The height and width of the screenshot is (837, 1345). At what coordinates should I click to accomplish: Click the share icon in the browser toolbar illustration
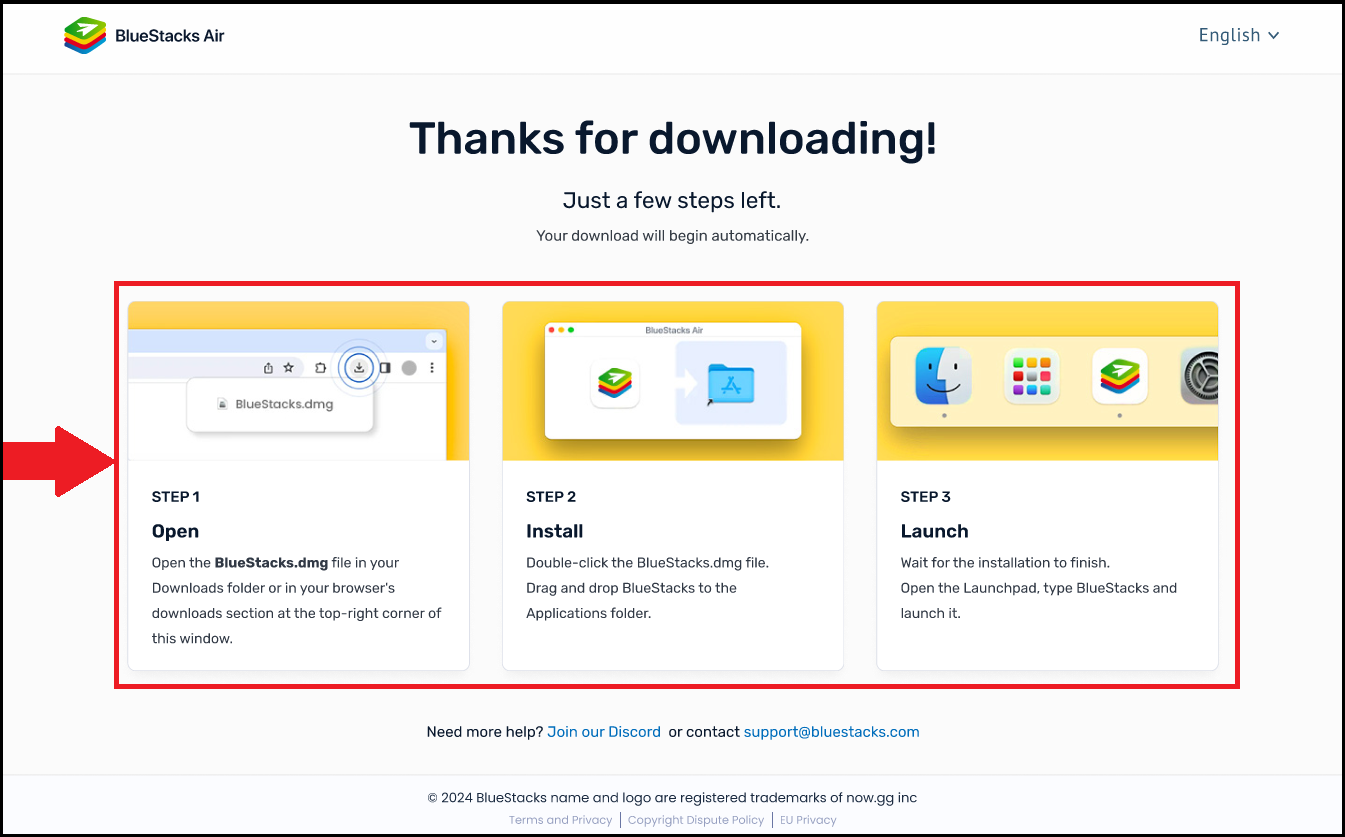(268, 367)
